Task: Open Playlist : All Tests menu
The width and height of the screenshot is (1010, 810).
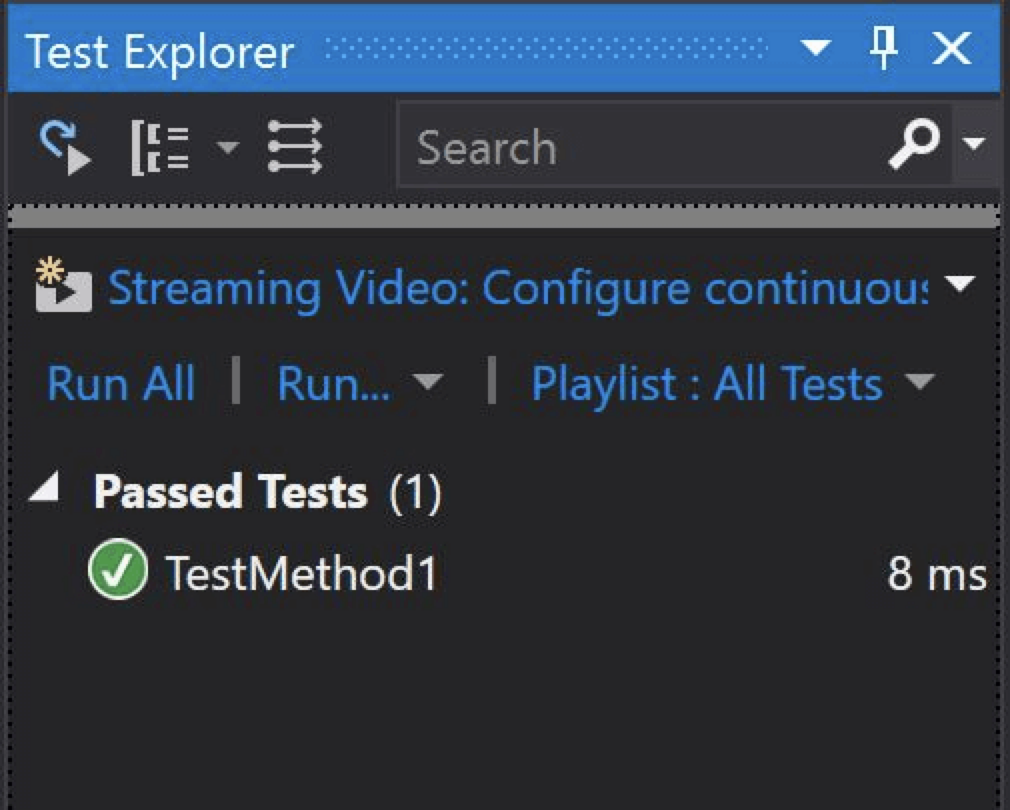Action: pos(730,384)
